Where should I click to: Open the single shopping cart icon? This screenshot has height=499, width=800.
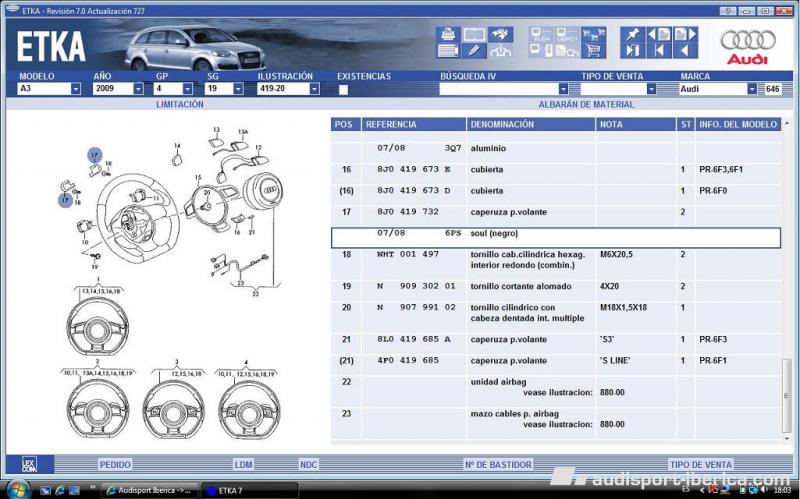click(593, 51)
